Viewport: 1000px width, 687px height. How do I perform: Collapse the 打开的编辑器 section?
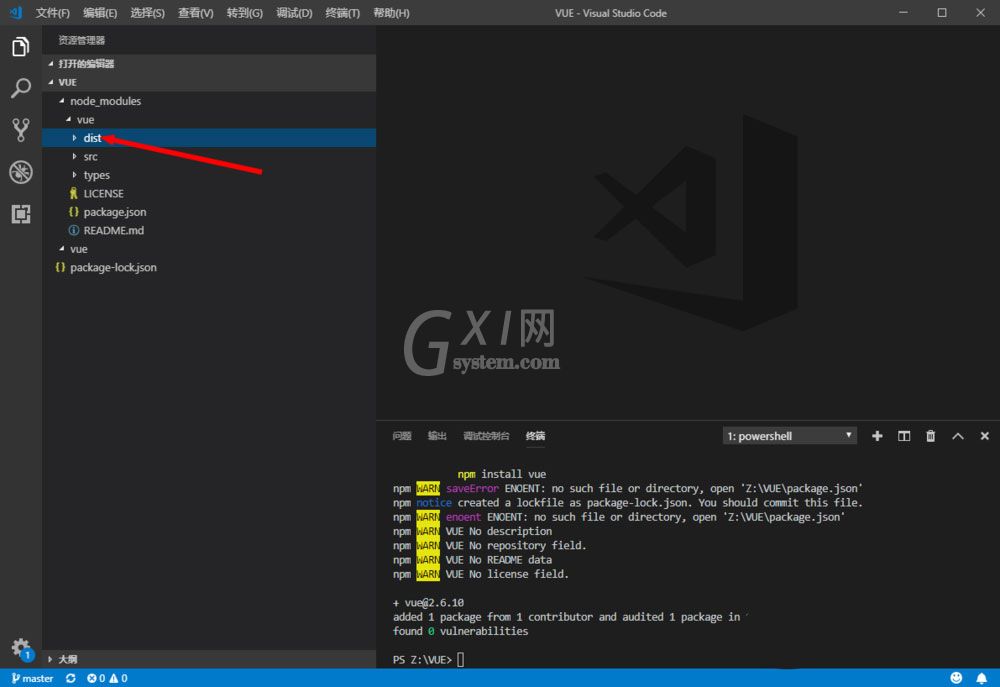pyautogui.click(x=209, y=64)
